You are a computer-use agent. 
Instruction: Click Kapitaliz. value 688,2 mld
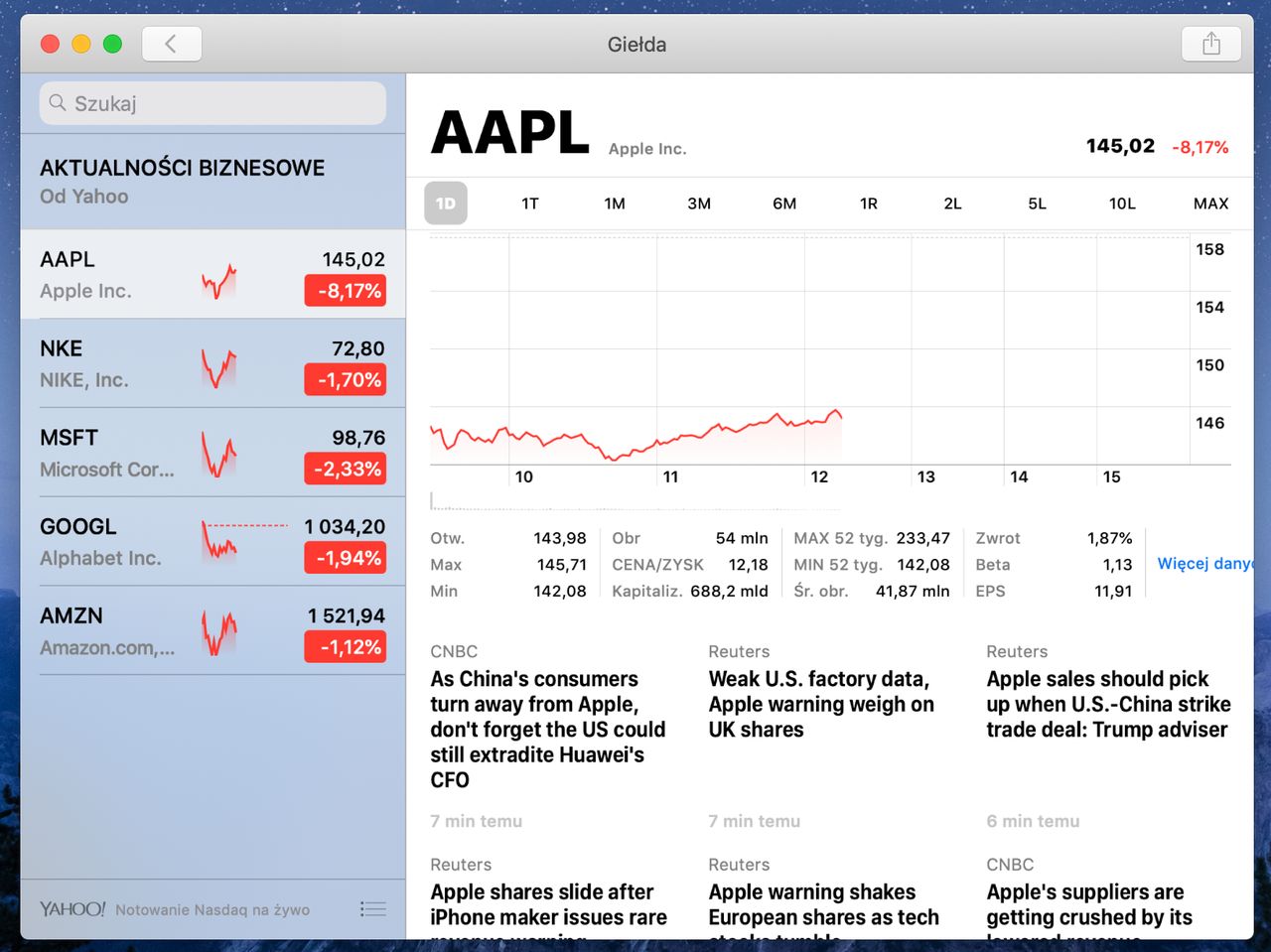click(x=729, y=591)
